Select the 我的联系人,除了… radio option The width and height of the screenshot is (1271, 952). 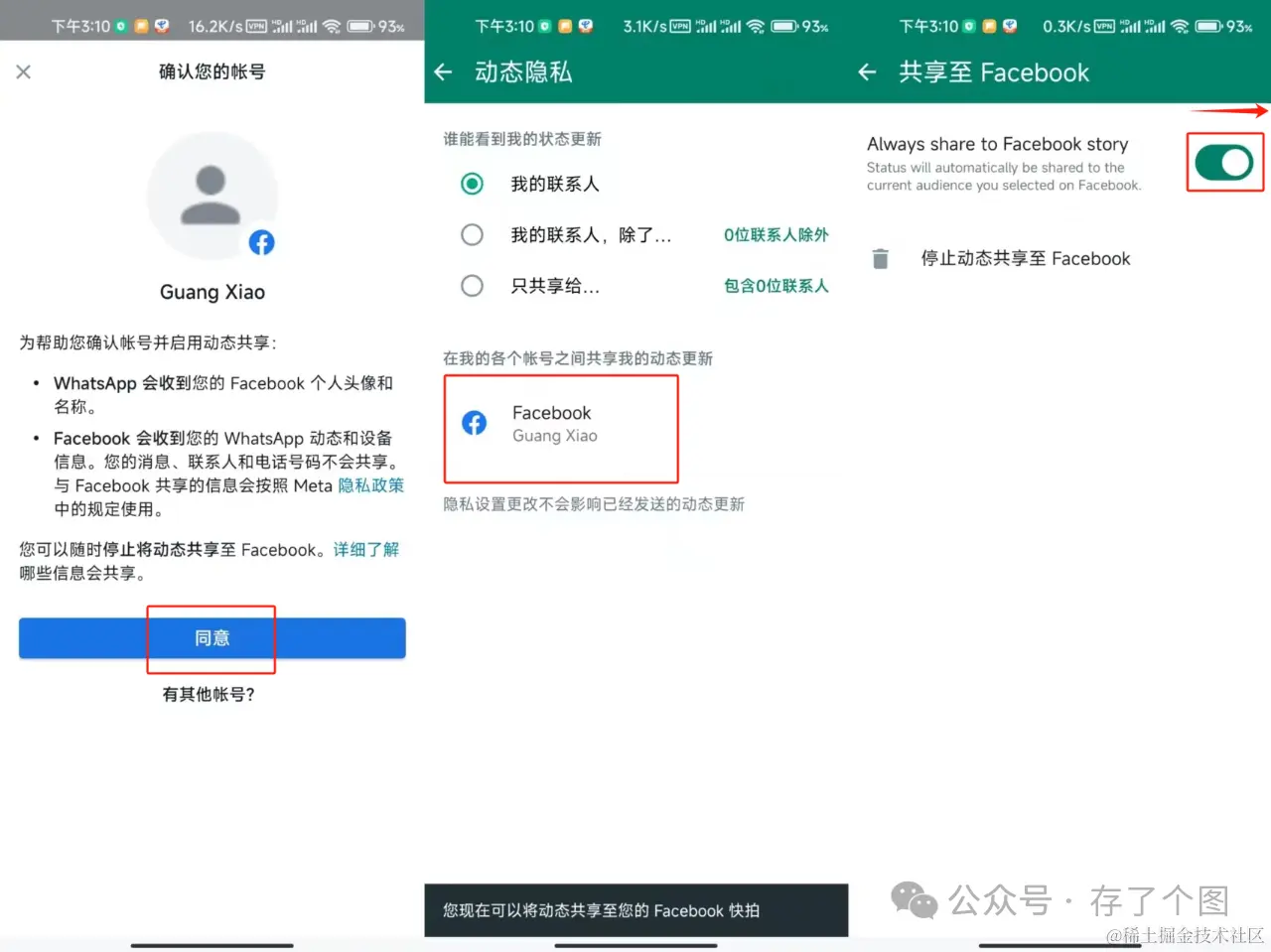click(473, 235)
